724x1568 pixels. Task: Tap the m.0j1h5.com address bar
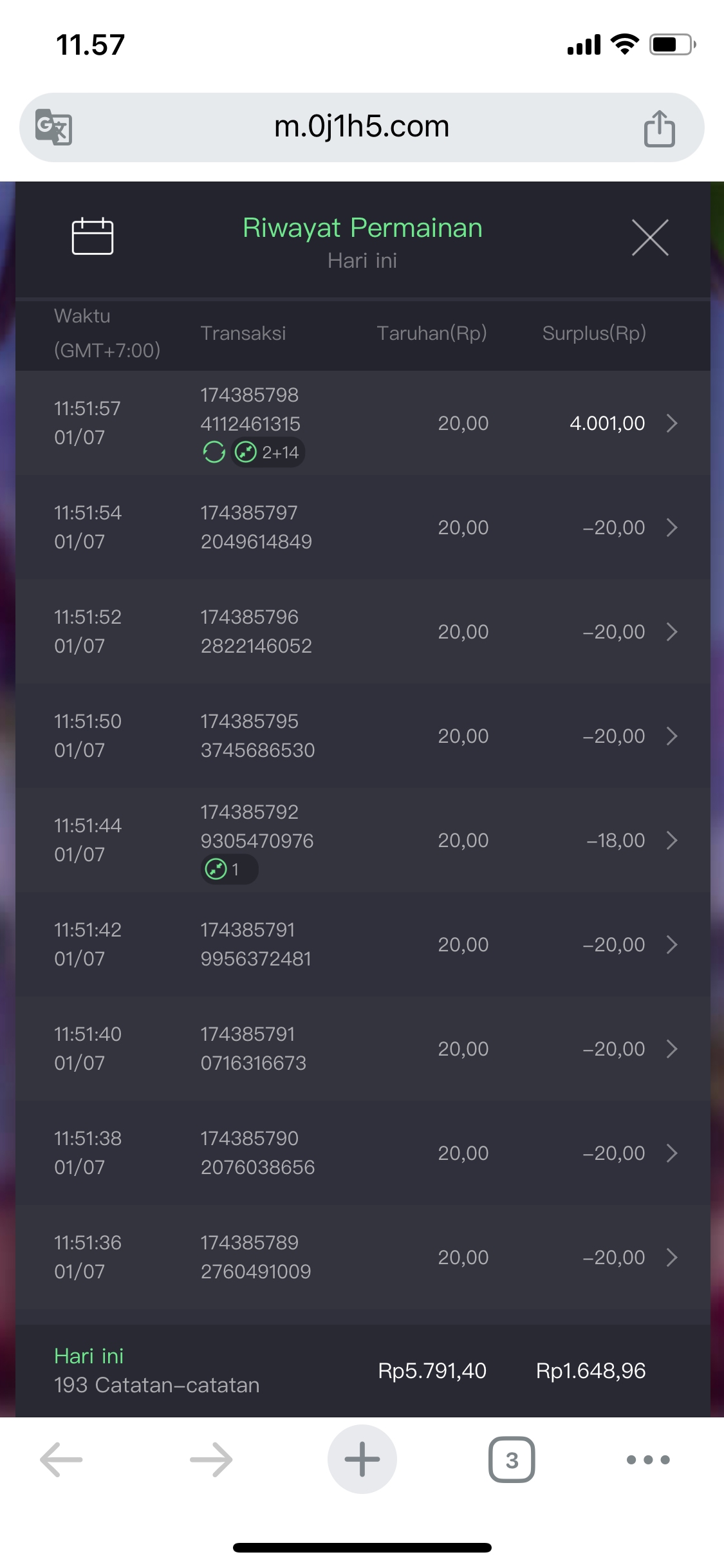(x=362, y=127)
